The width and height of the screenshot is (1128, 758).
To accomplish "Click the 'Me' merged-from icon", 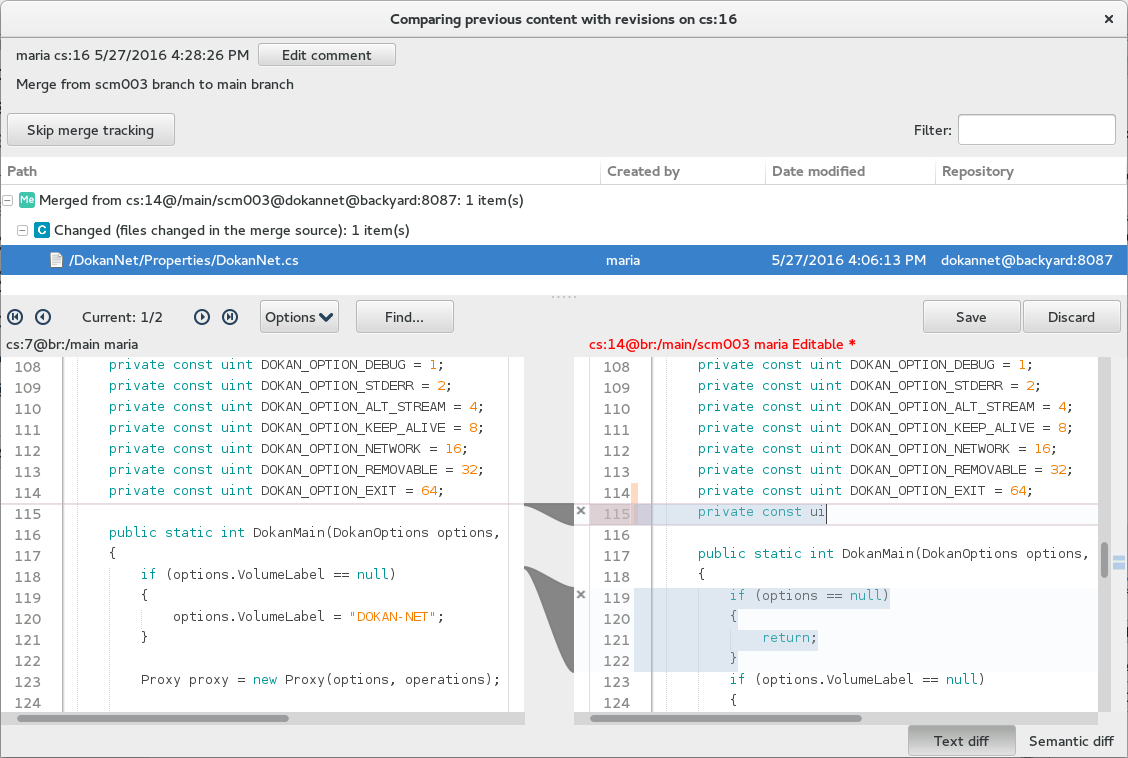I will coord(27,200).
